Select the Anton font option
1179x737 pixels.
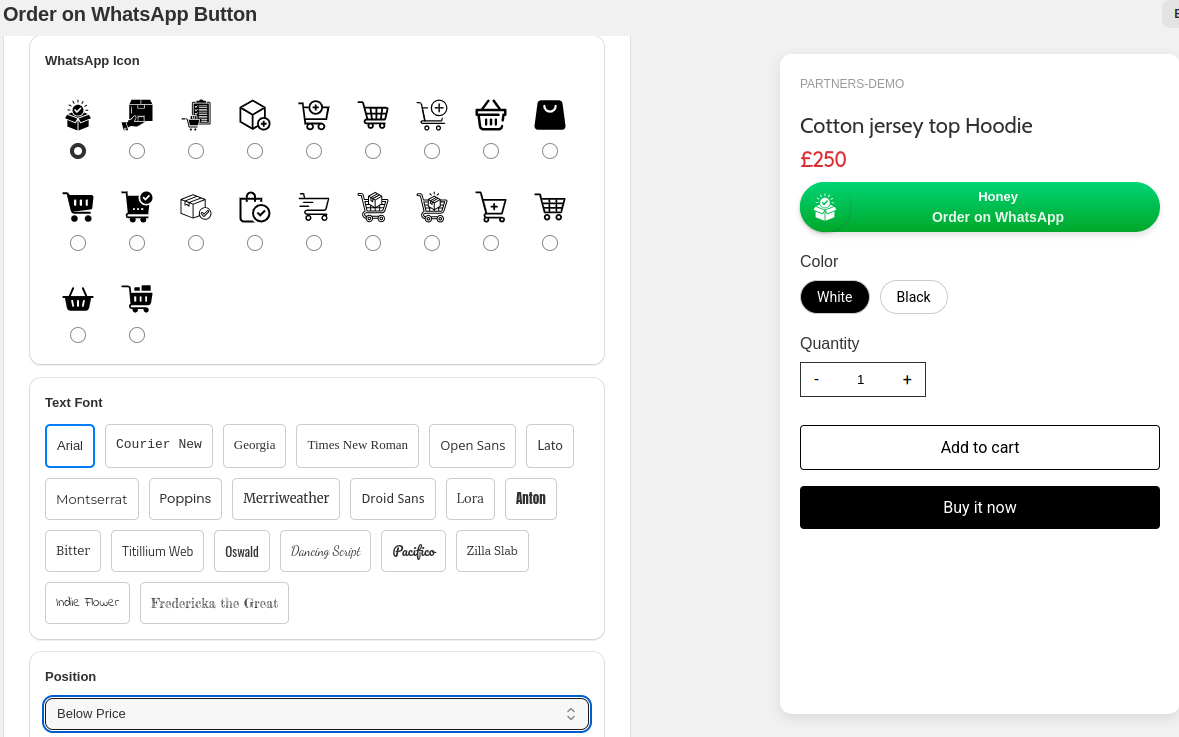(531, 499)
